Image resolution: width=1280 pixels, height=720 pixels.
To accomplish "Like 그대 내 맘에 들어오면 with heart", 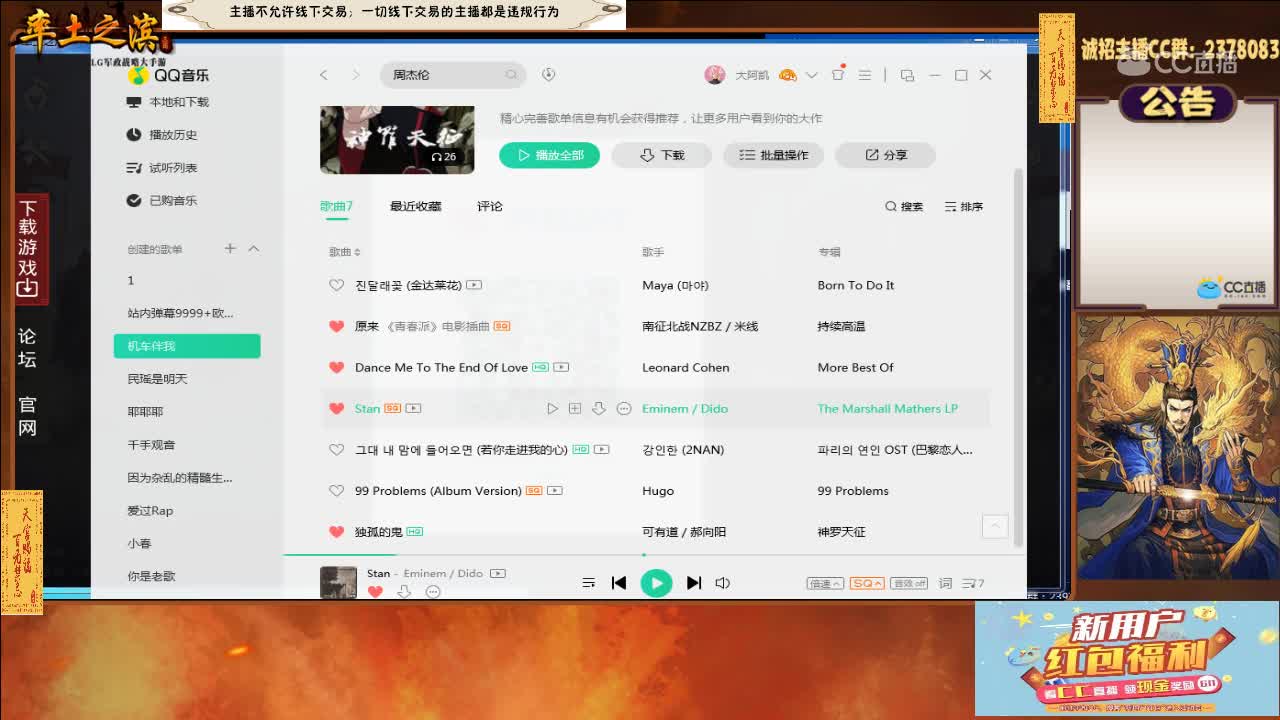I will pyautogui.click(x=337, y=449).
